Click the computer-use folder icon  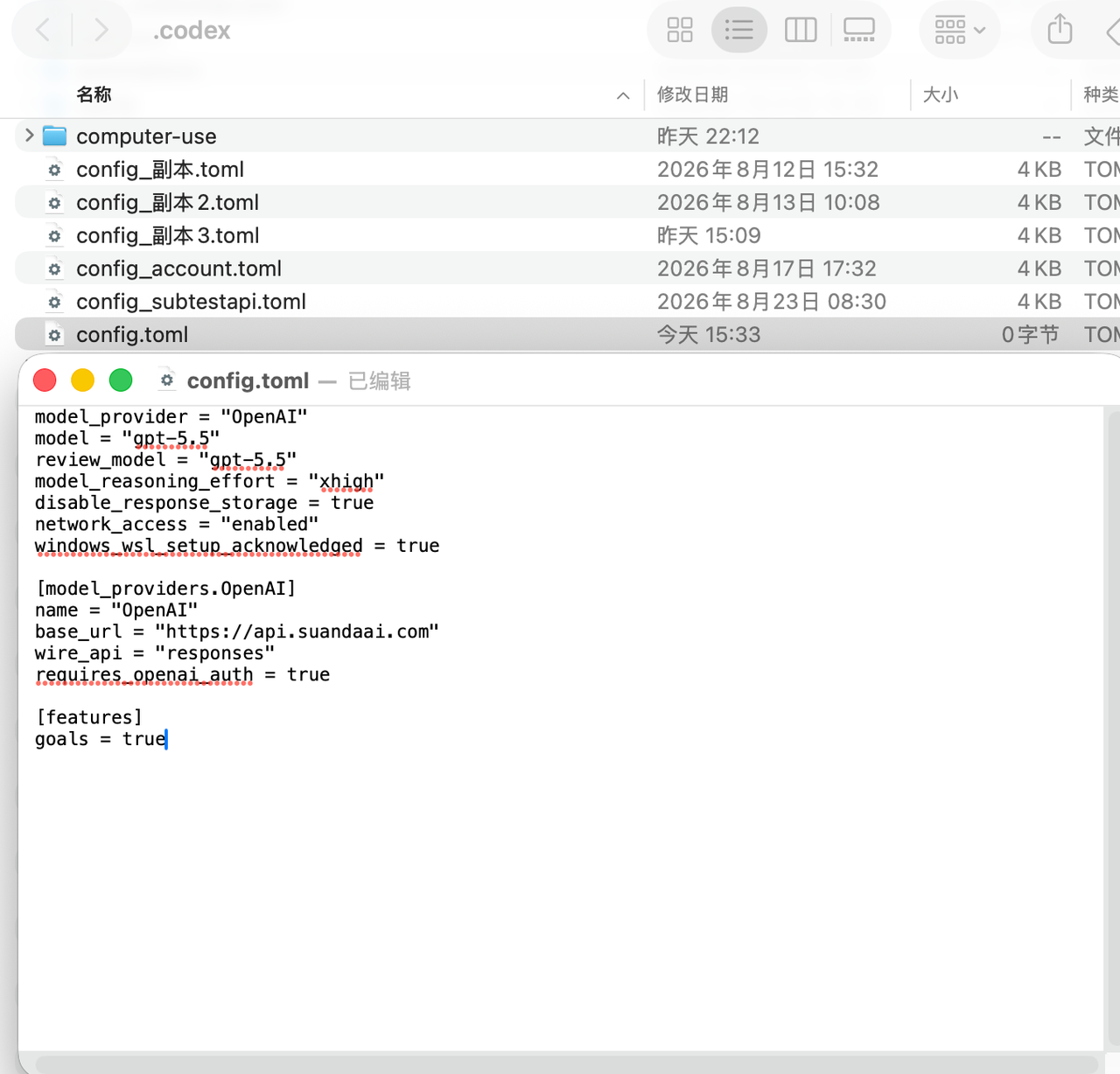pos(55,136)
